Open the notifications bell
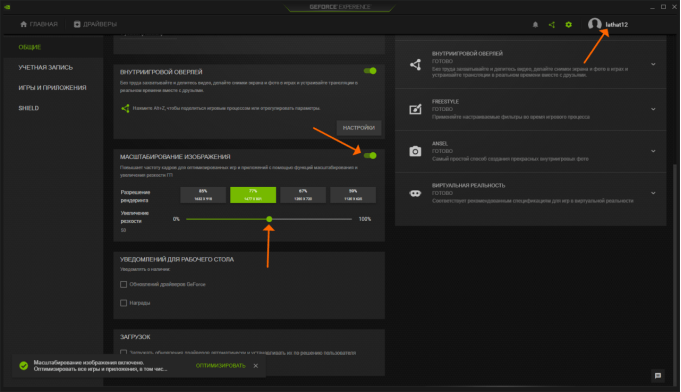This screenshot has height=392, width=681. 535,25
